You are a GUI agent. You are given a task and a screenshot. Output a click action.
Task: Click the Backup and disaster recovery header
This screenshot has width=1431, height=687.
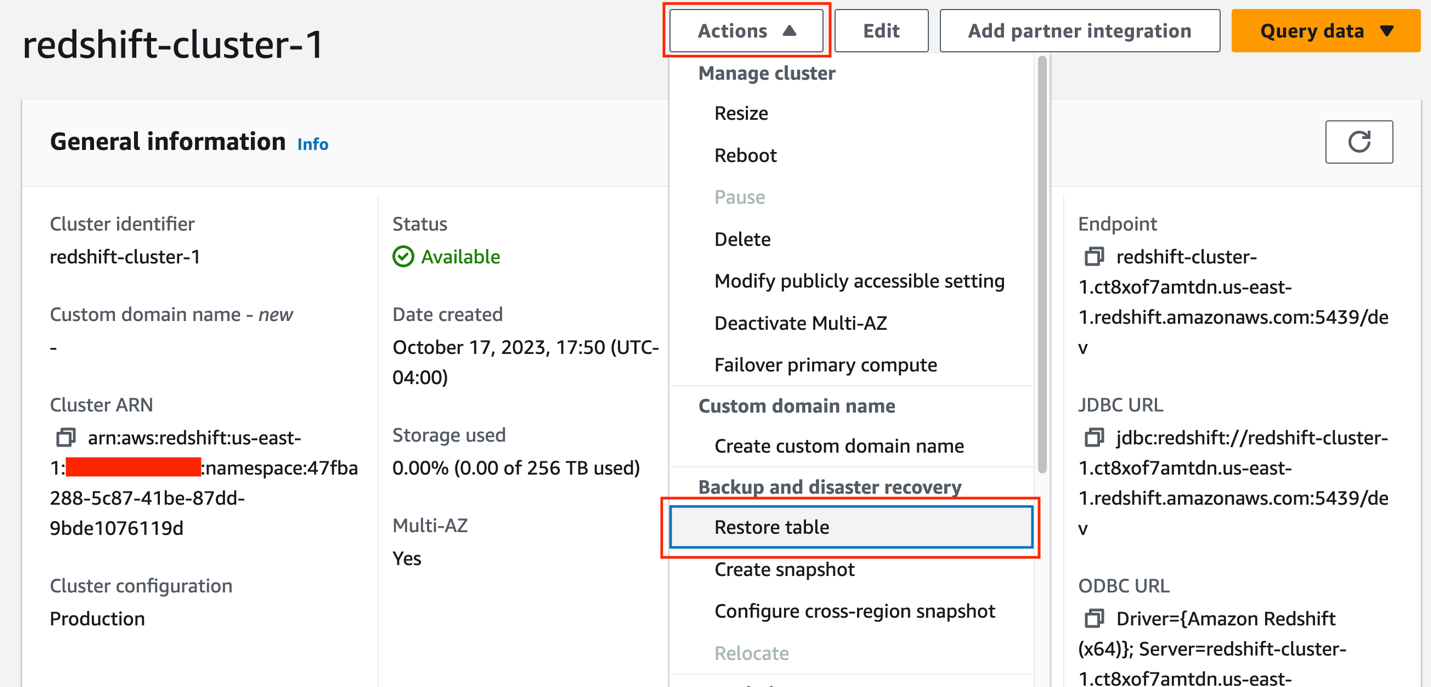coord(829,487)
